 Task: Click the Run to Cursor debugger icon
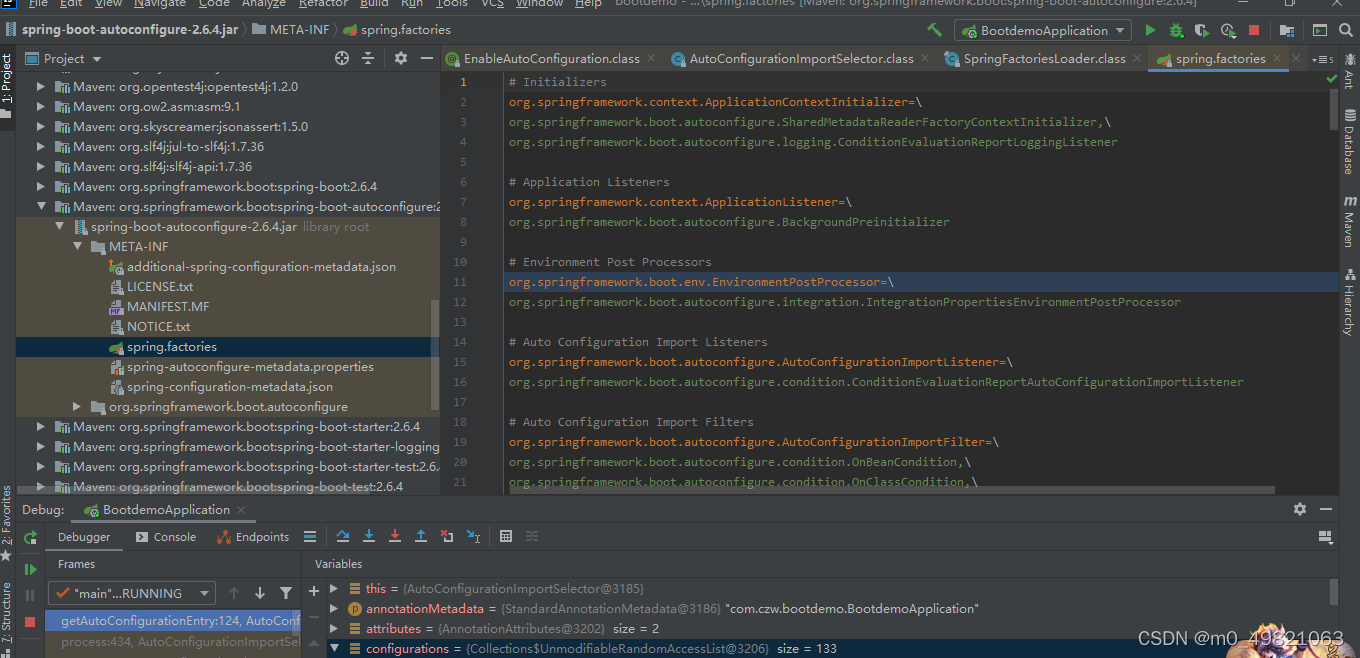click(473, 537)
